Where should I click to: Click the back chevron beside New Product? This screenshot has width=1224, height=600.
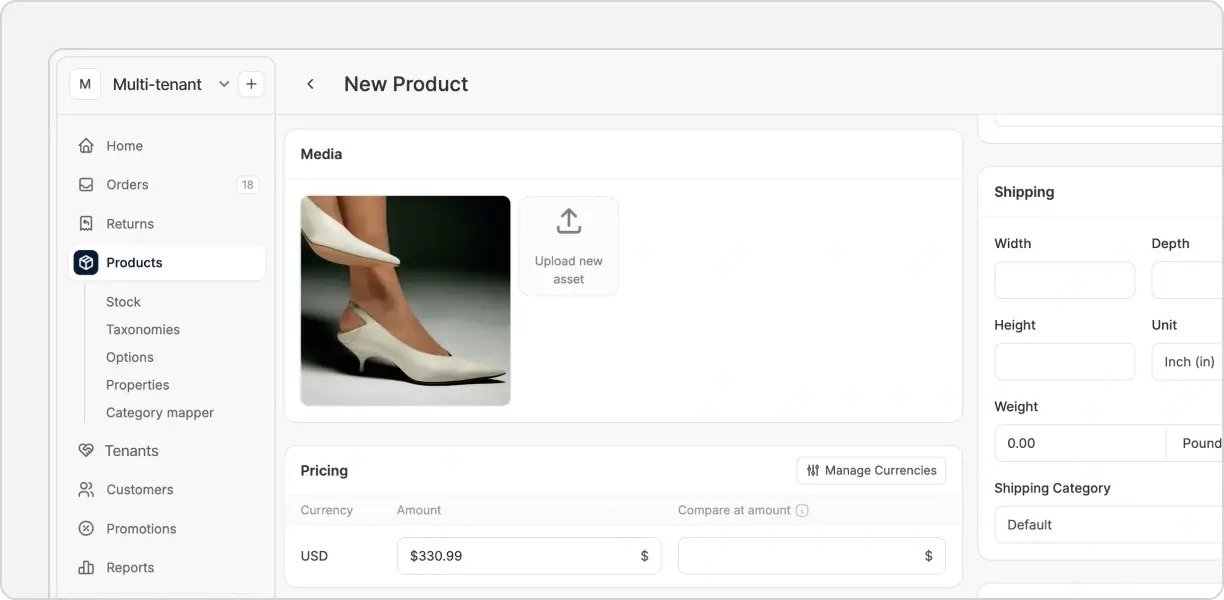310,84
